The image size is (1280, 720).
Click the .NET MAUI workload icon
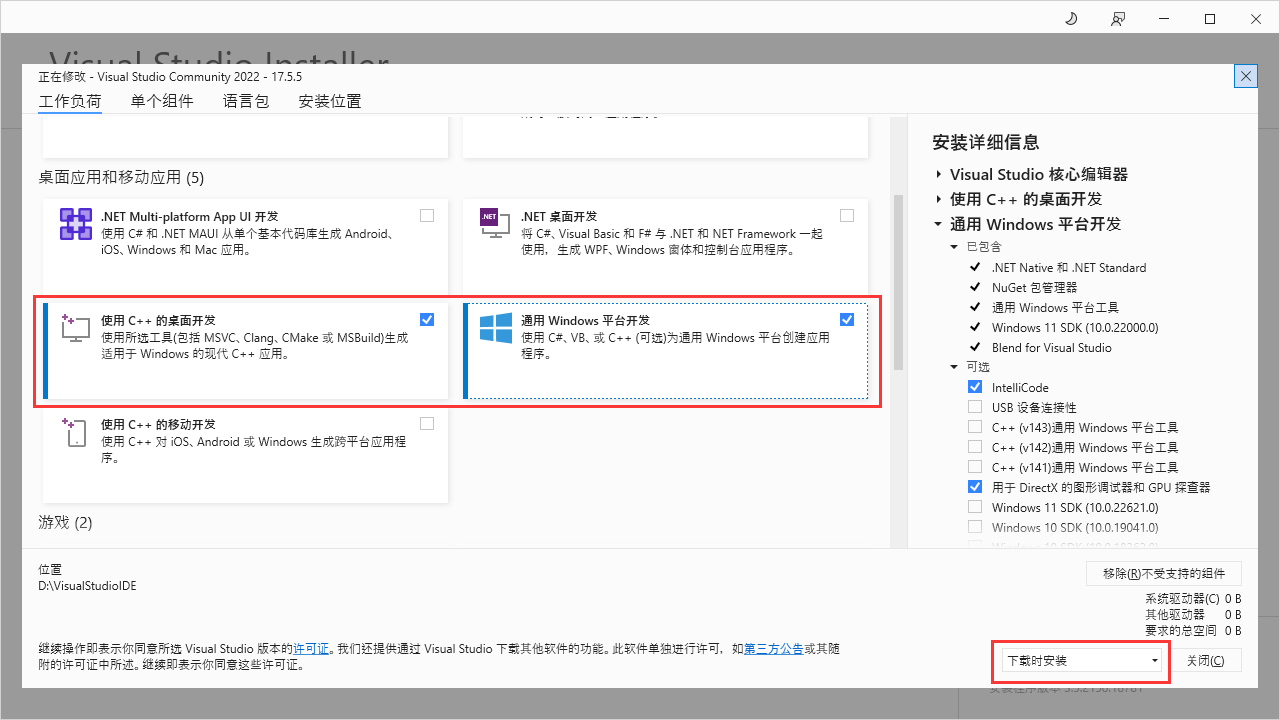(76, 224)
